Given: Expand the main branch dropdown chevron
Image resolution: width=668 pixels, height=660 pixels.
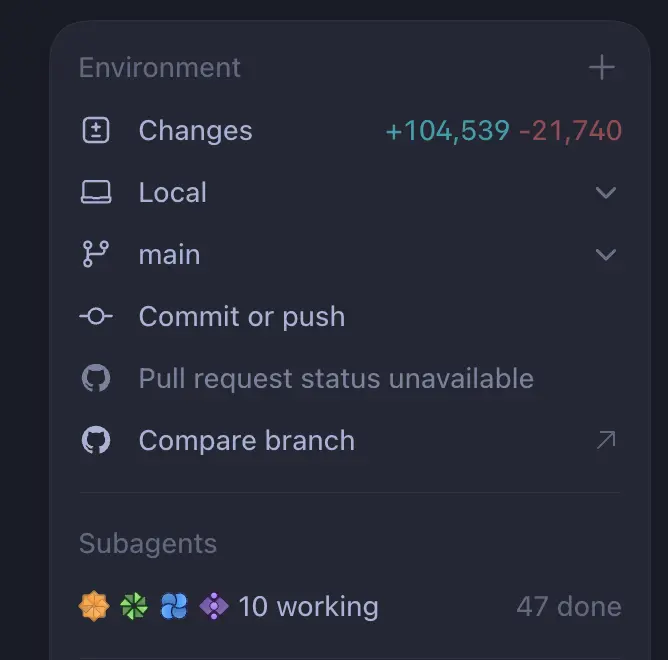Looking at the screenshot, I should pos(606,255).
